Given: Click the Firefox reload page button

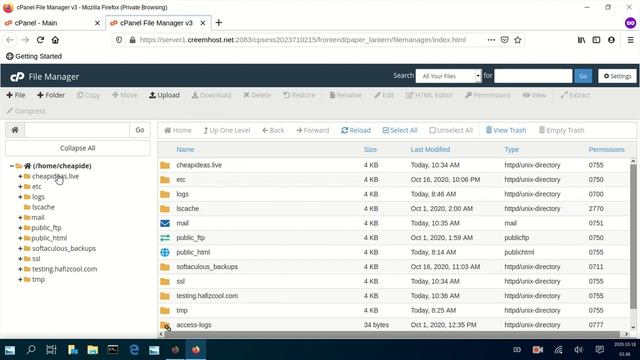Looking at the screenshot, I should (x=40, y=40).
